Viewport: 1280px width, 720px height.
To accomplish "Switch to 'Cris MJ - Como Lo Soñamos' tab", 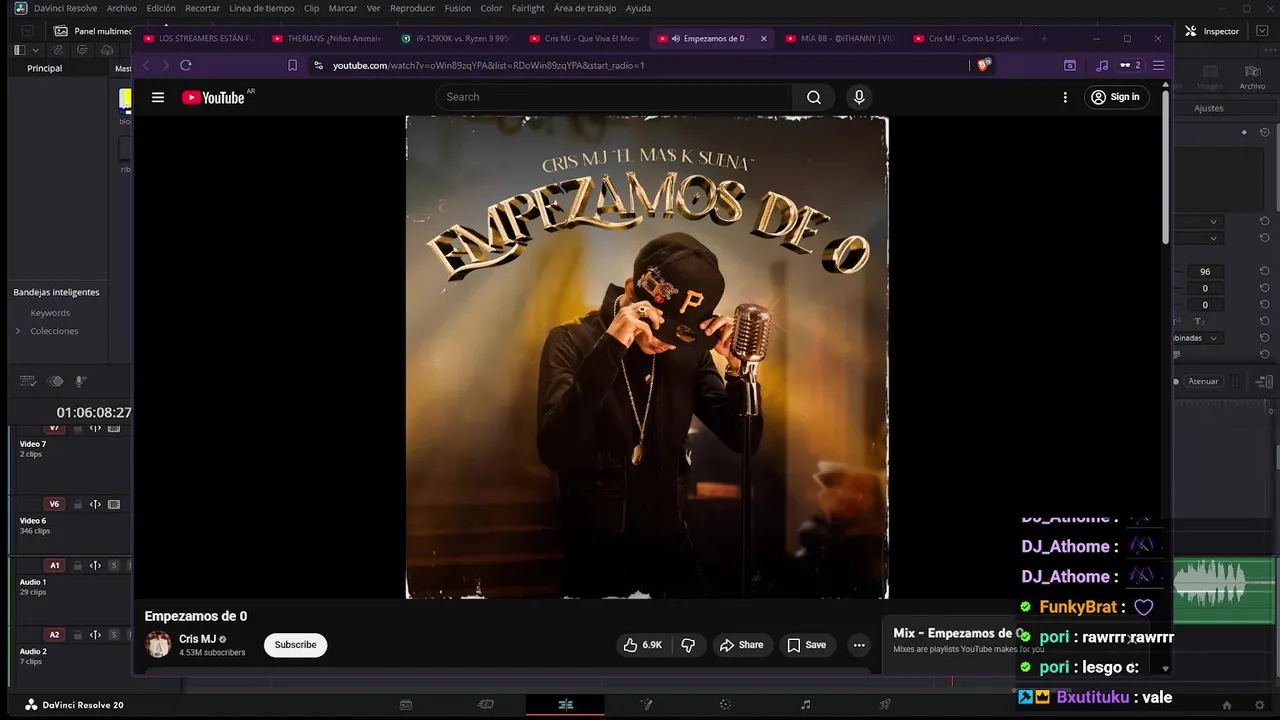I will 967,39.
